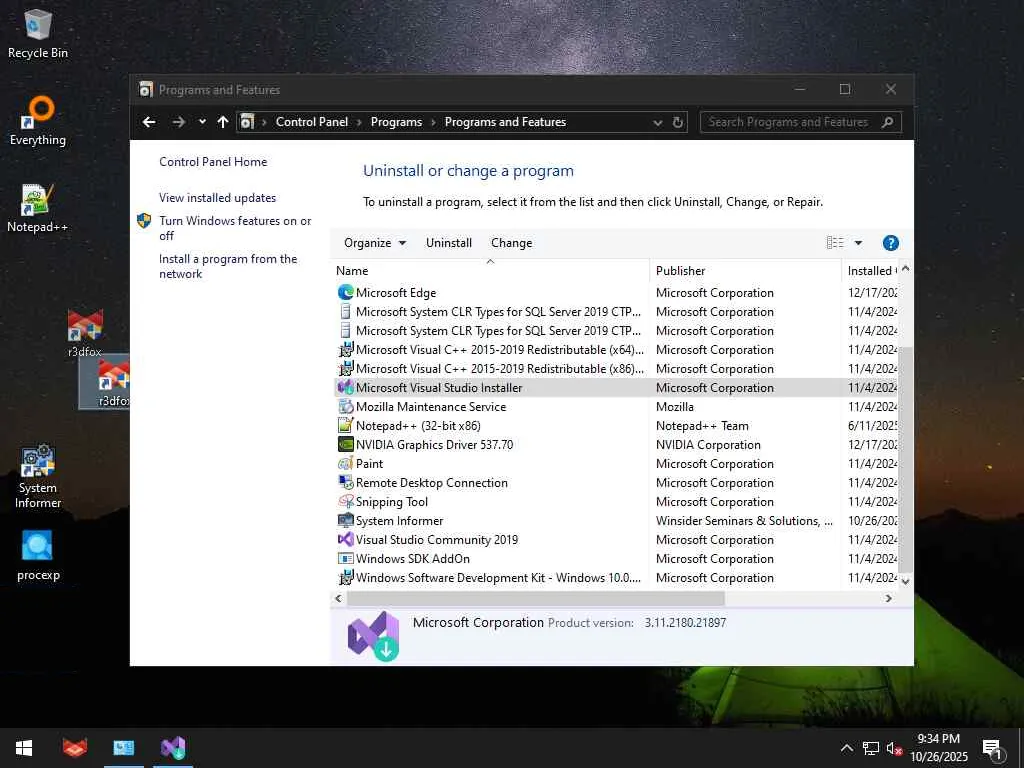Click the horizontal scrollbar left arrow
Image resolution: width=1024 pixels, height=768 pixels.
tap(338, 598)
